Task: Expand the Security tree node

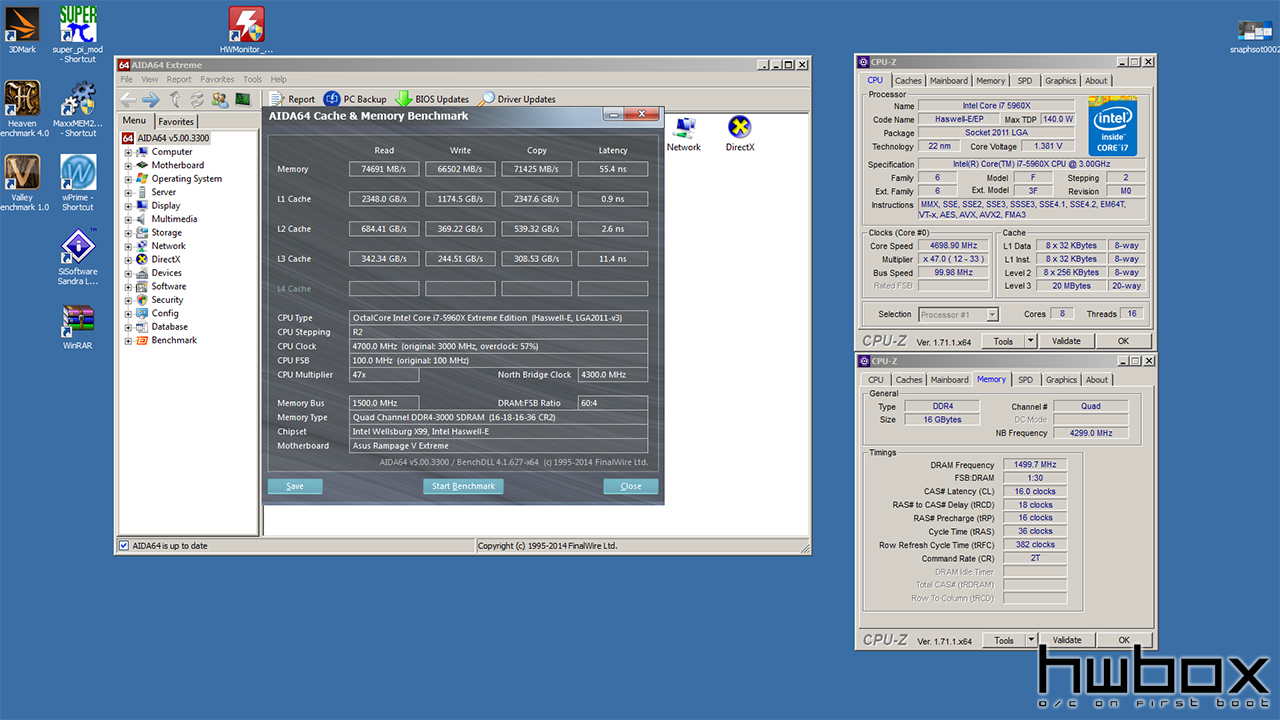Action: point(128,300)
